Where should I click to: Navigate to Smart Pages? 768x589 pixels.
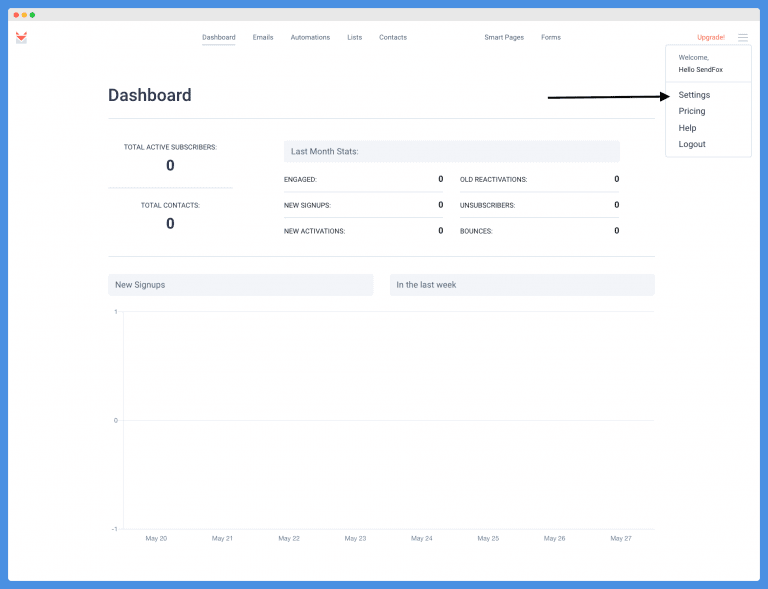[504, 37]
